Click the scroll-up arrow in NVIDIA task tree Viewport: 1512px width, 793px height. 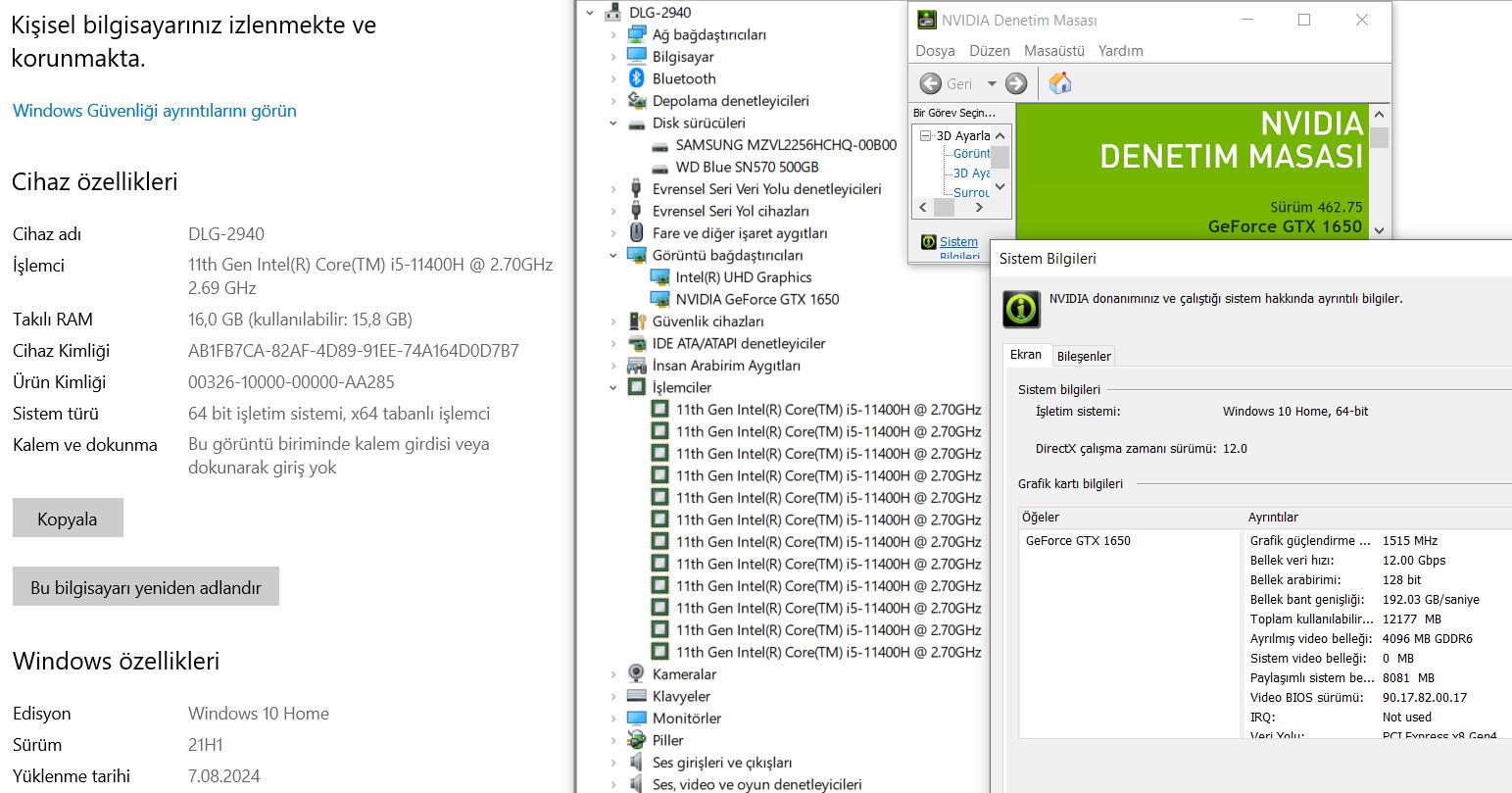tap(1000, 135)
